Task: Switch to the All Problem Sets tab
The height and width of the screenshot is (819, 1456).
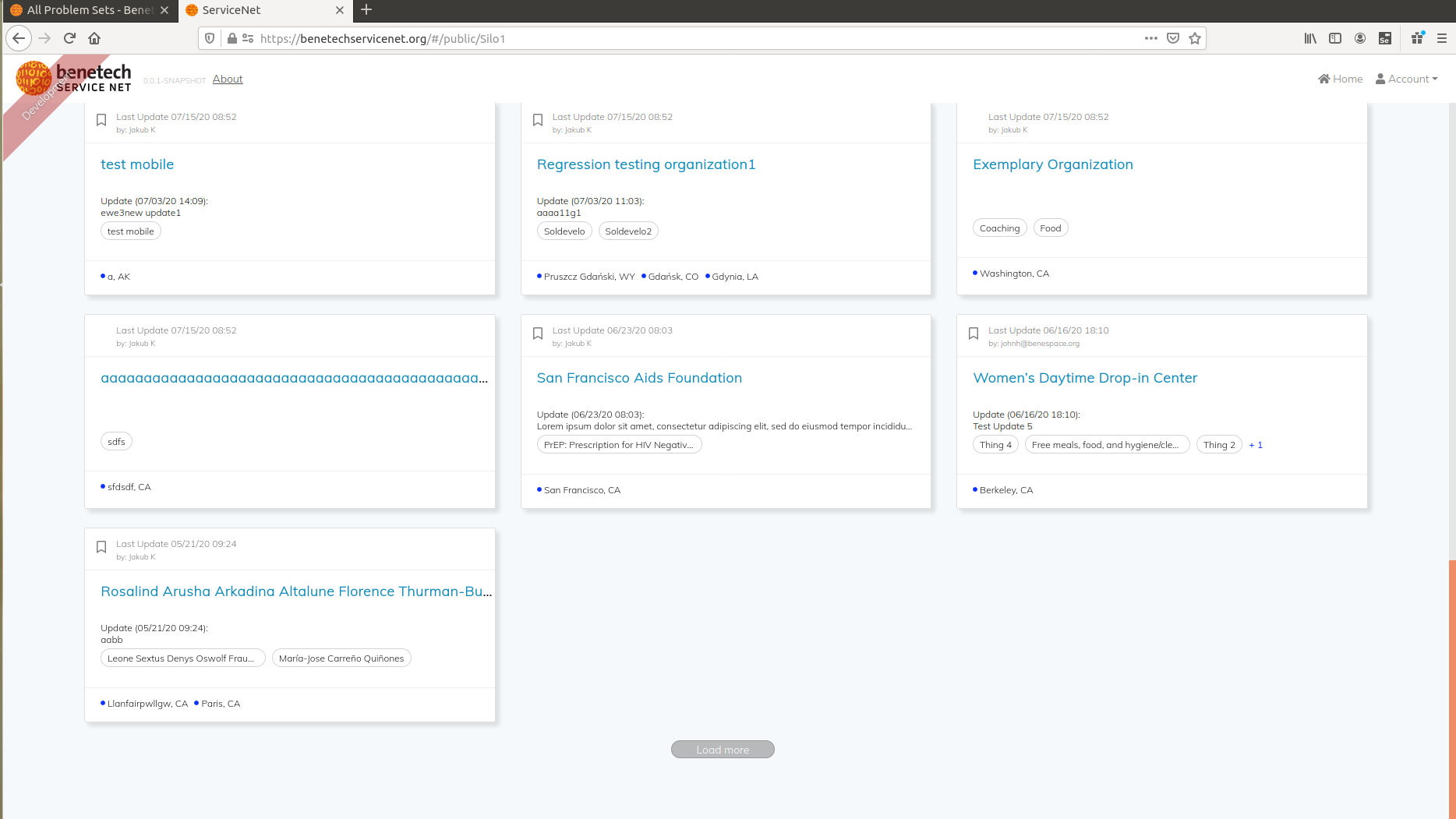Action: pyautogui.click(x=86, y=11)
